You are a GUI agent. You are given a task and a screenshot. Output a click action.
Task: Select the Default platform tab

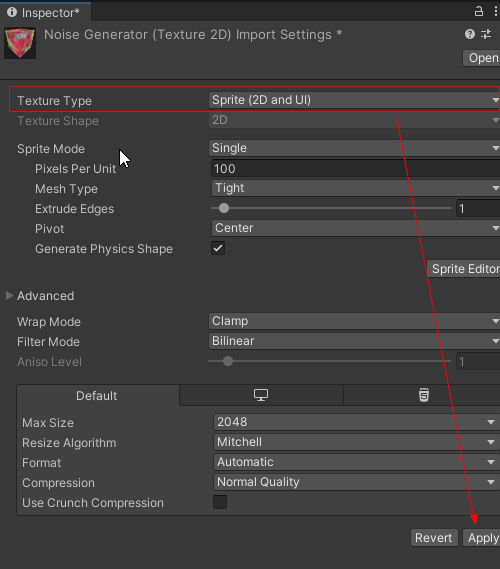[x=98, y=395]
